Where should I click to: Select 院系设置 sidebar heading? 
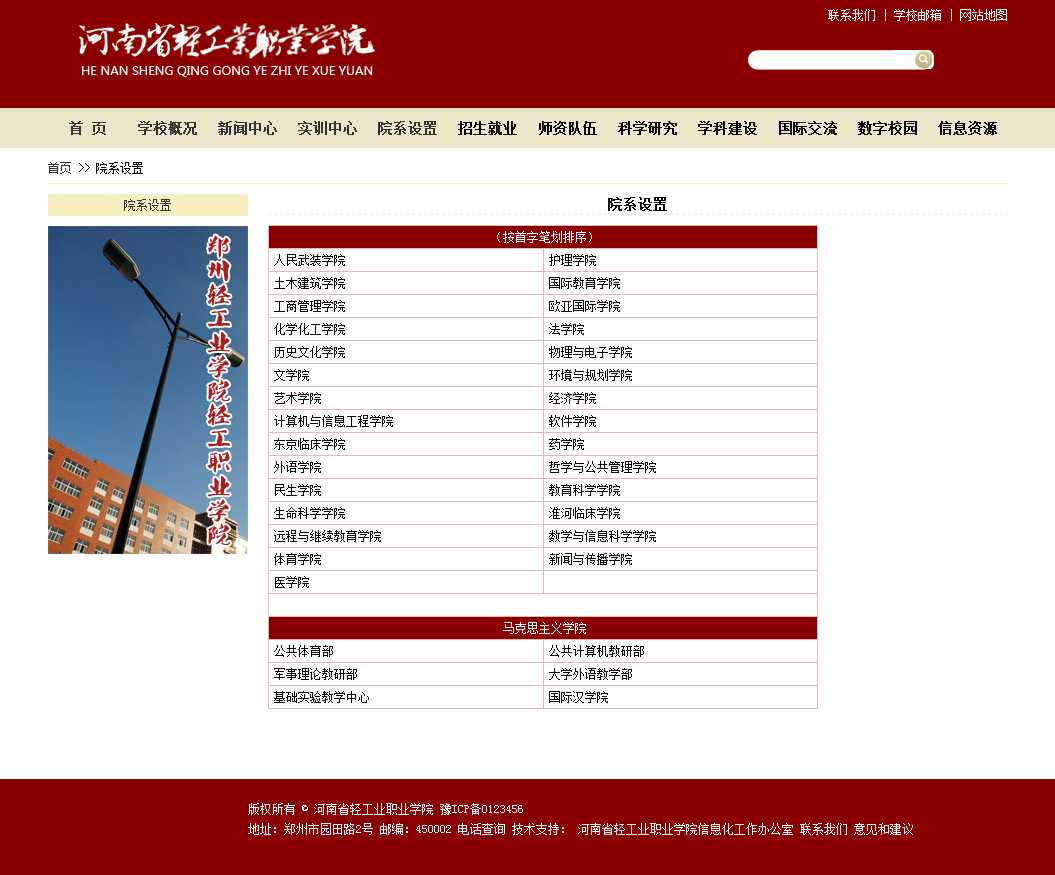(147, 205)
